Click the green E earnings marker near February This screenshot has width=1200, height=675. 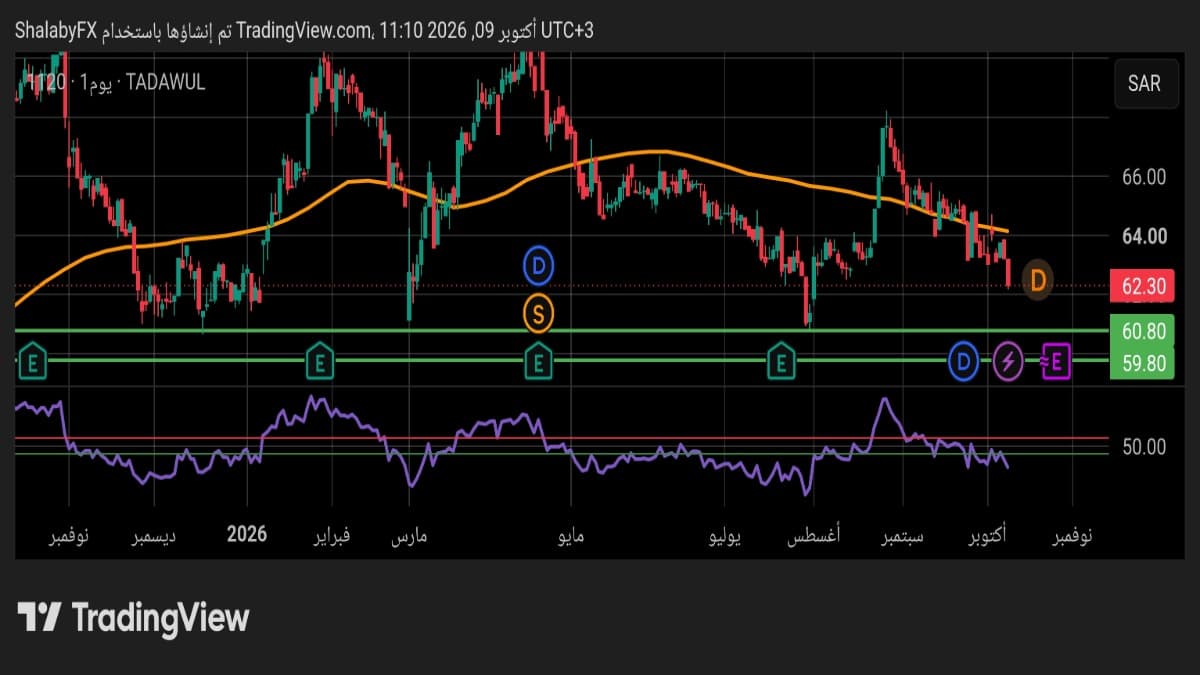(319, 360)
